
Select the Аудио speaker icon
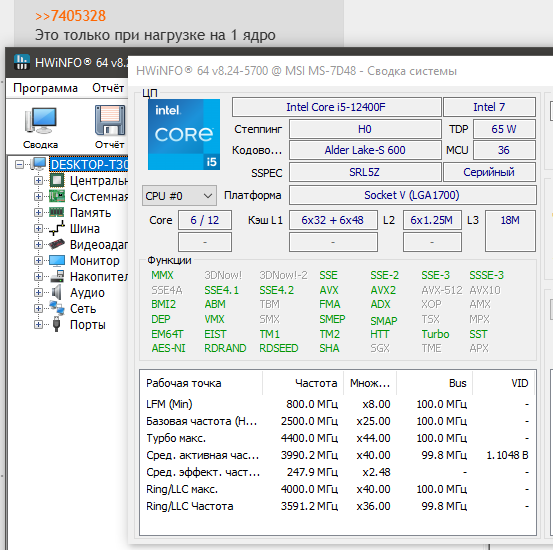click(56, 292)
